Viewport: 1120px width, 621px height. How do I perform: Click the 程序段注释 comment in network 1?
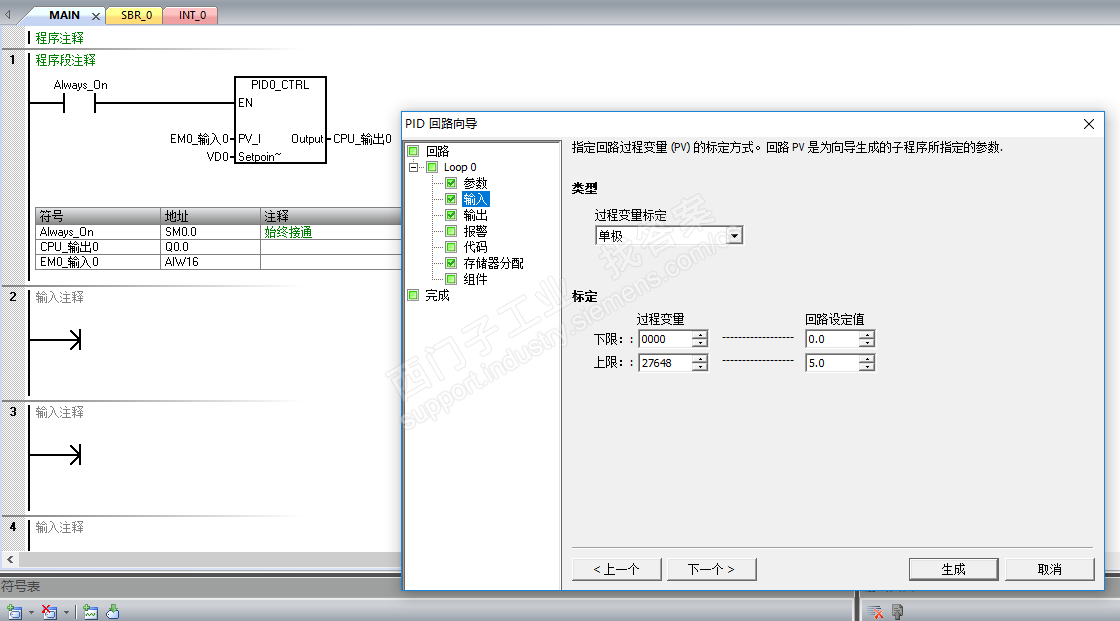click(x=65, y=60)
